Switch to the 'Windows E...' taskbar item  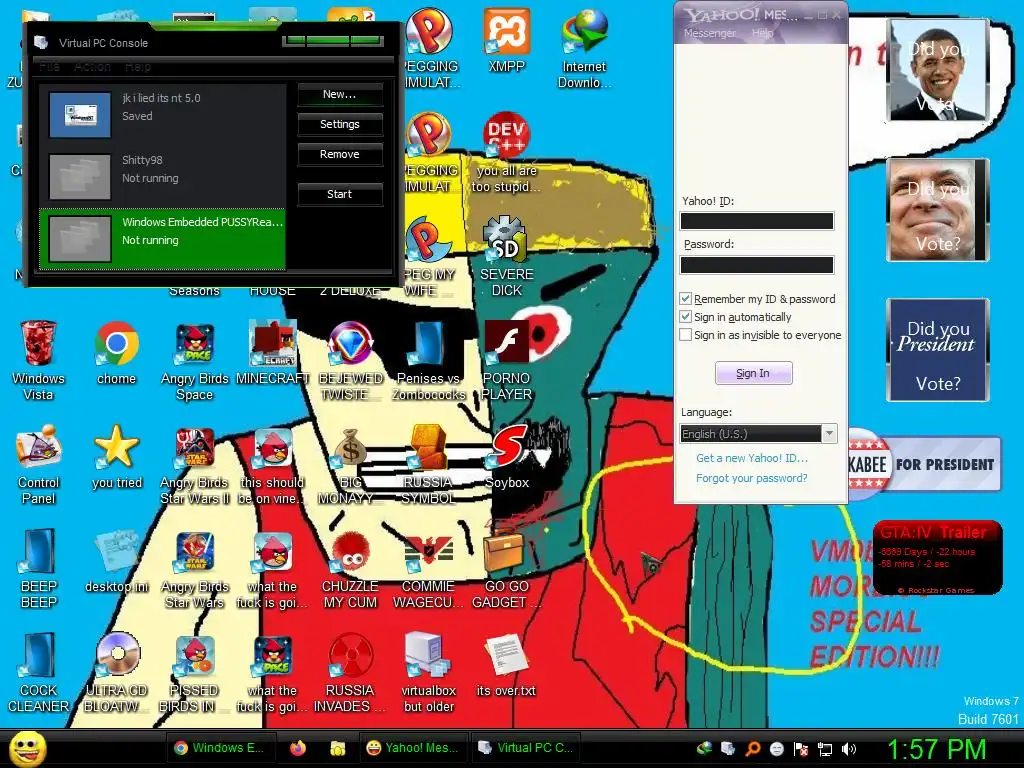(220, 748)
